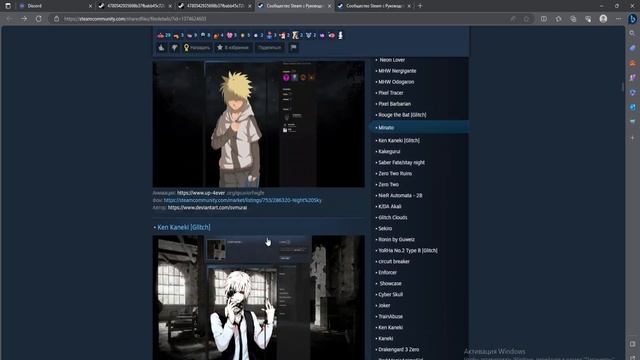Click the browser essentials heart icon
The height and width of the screenshot is (360, 640).
click(x=588, y=19)
